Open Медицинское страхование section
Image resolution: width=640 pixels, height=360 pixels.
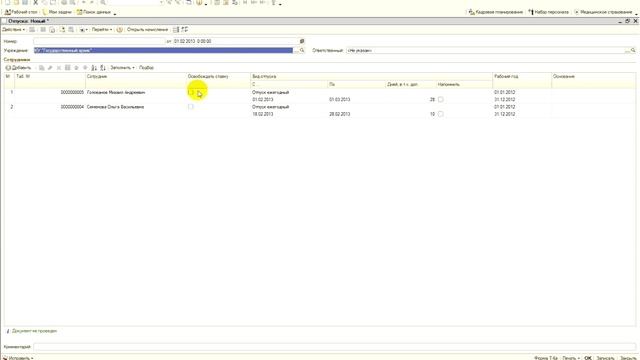[603, 12]
